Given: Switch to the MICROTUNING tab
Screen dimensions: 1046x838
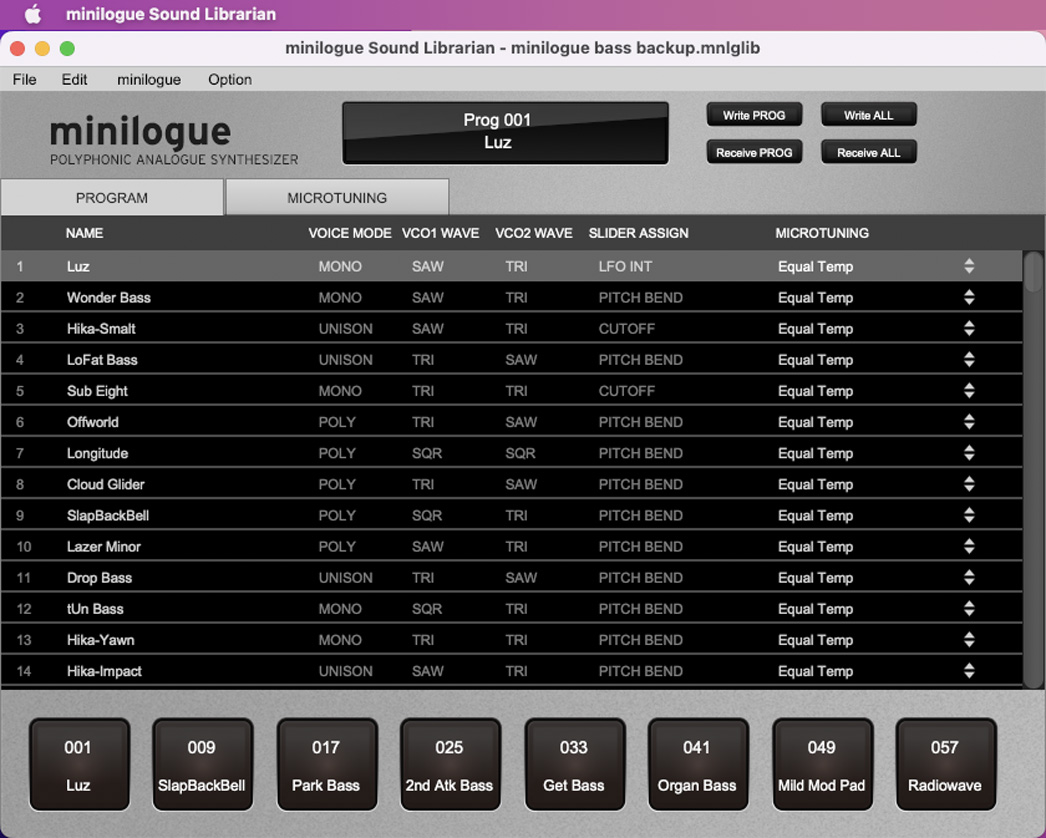Looking at the screenshot, I should [x=337, y=197].
